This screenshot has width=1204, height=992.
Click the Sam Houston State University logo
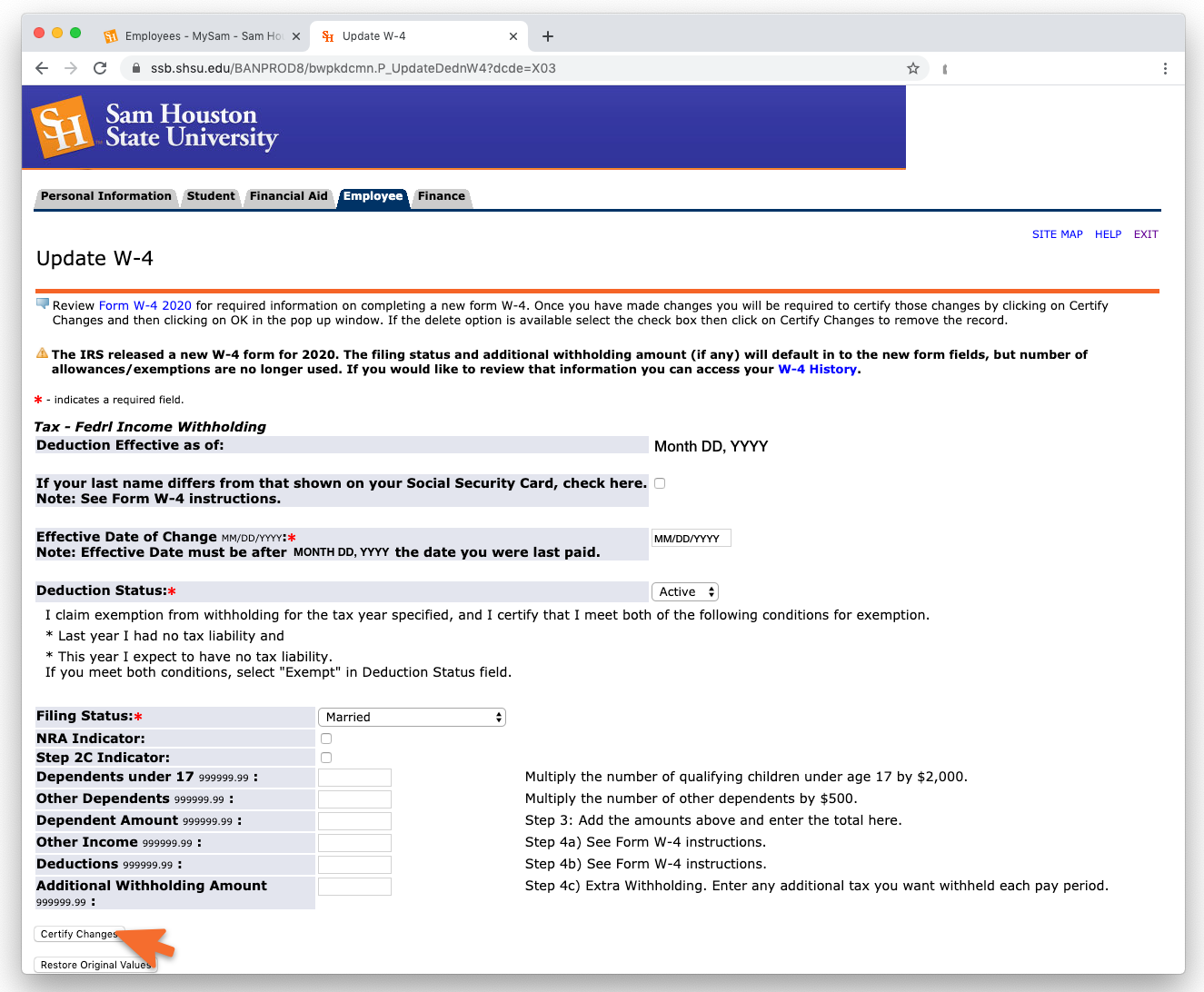point(155,127)
